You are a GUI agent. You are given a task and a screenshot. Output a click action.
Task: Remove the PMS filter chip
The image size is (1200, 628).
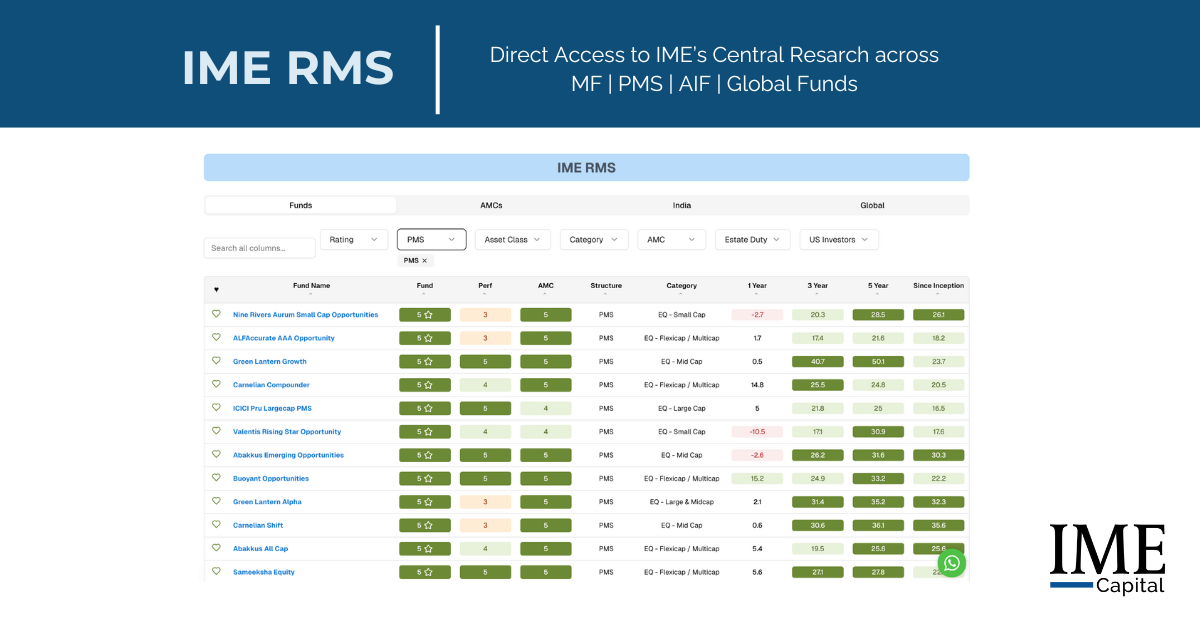coord(424,261)
